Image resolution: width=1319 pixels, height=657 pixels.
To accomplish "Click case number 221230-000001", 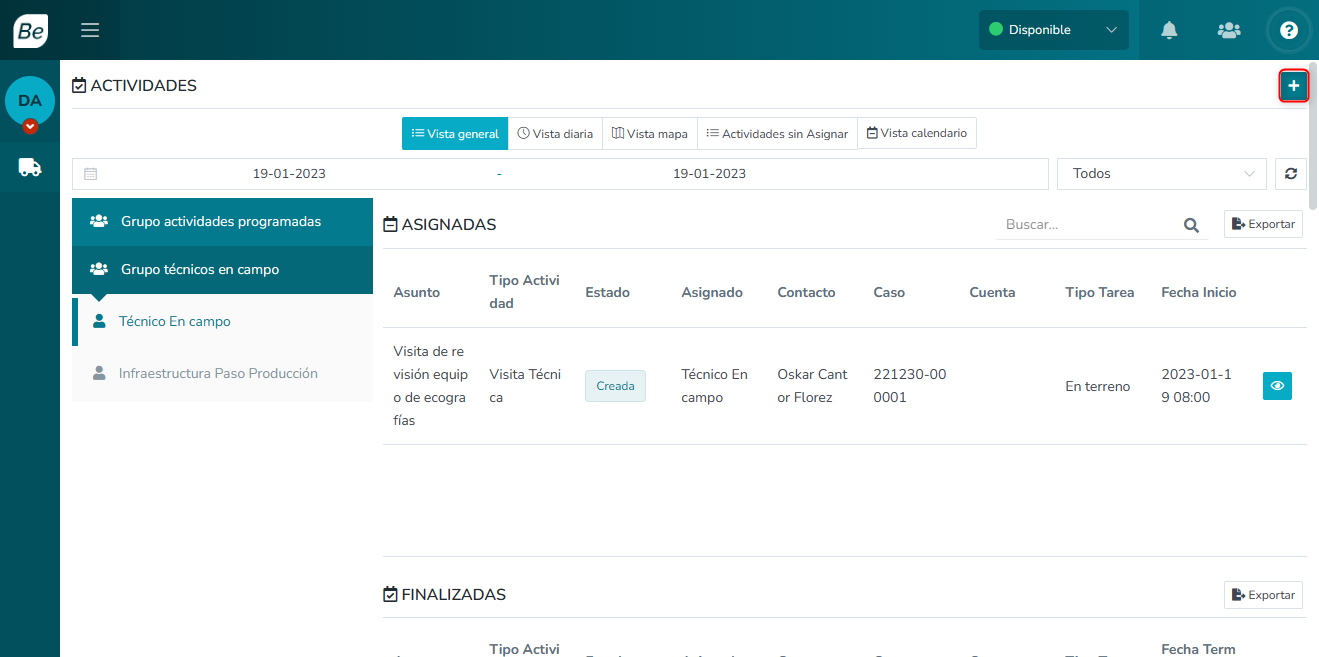I will [910, 386].
